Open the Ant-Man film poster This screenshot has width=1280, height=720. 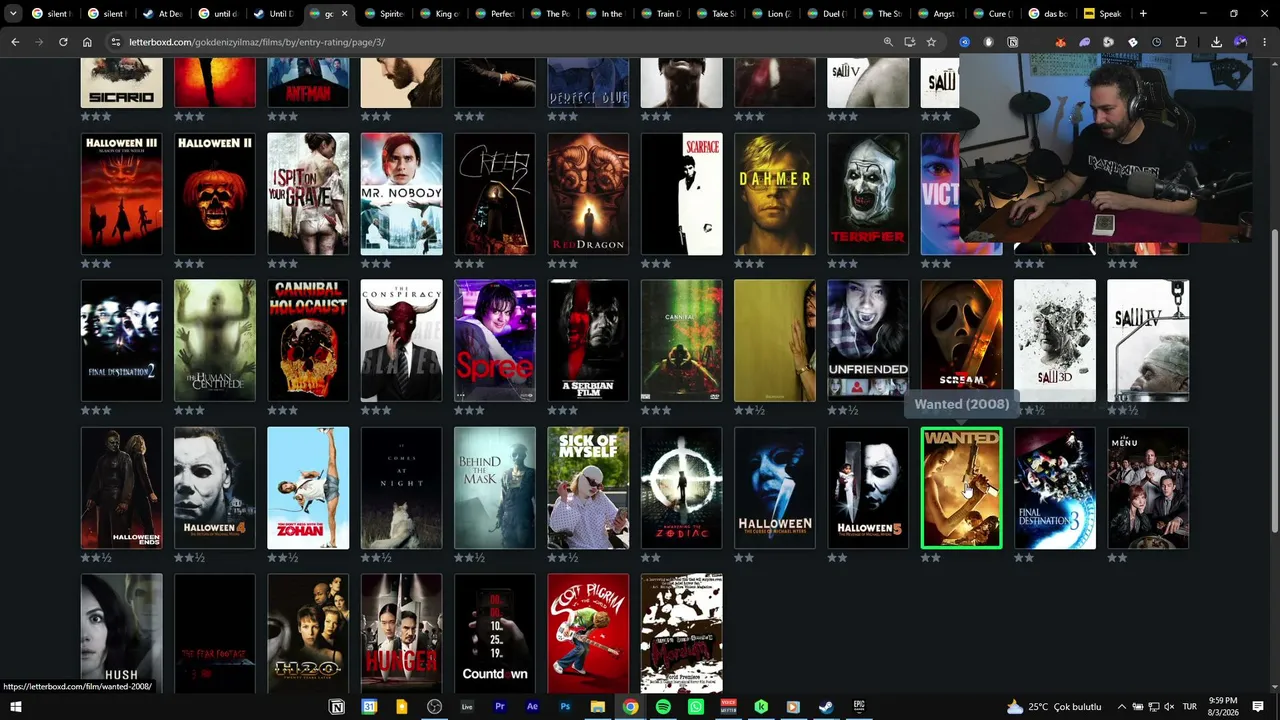[308, 83]
